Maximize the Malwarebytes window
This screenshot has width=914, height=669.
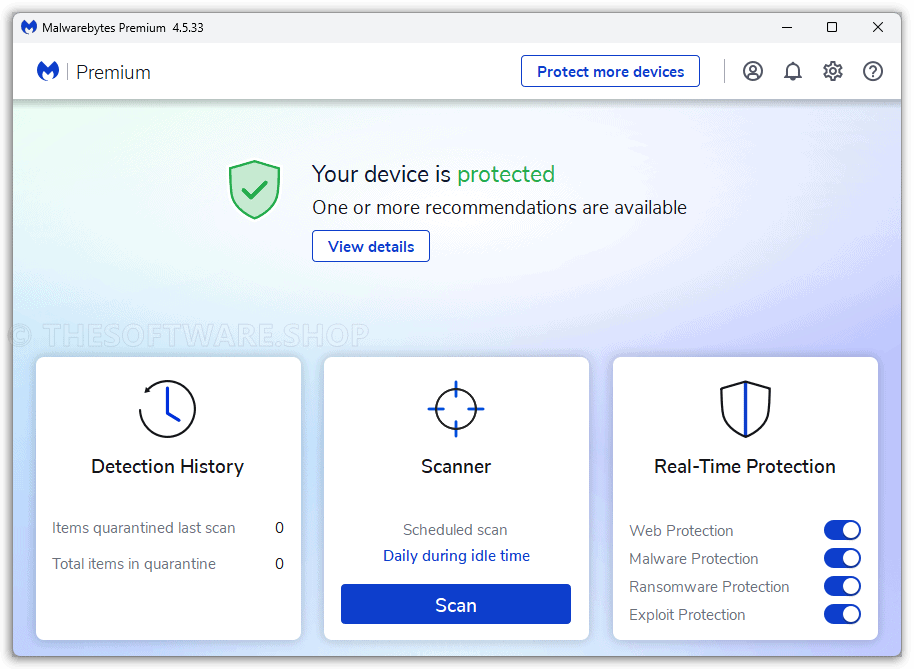tap(832, 27)
